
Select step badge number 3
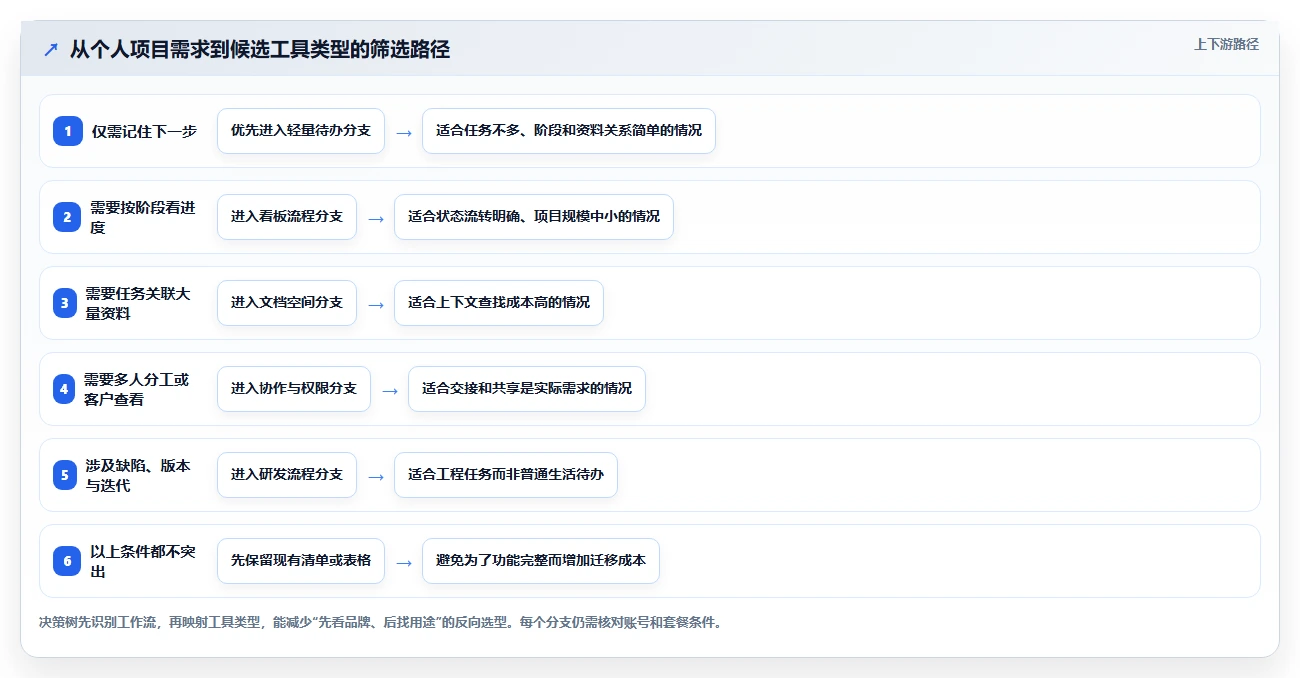click(65, 303)
